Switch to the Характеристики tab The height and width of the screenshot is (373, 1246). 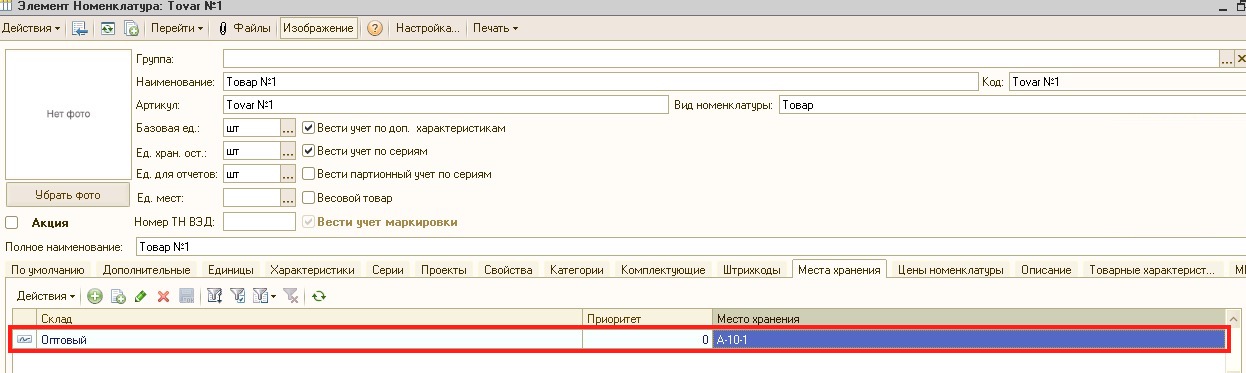(x=312, y=270)
